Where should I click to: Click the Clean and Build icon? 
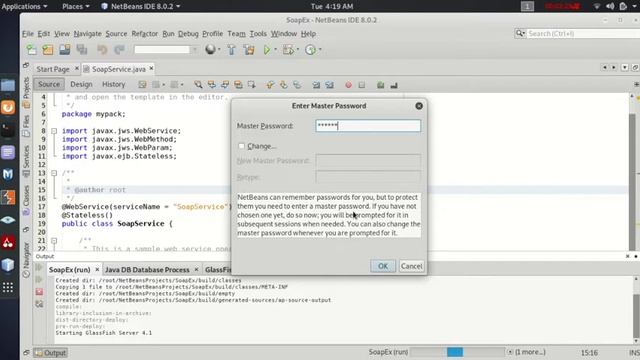(x=249, y=50)
